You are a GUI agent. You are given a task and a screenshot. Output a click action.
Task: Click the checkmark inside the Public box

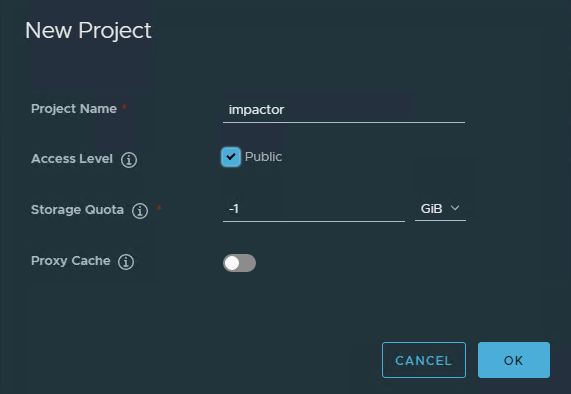click(231, 157)
